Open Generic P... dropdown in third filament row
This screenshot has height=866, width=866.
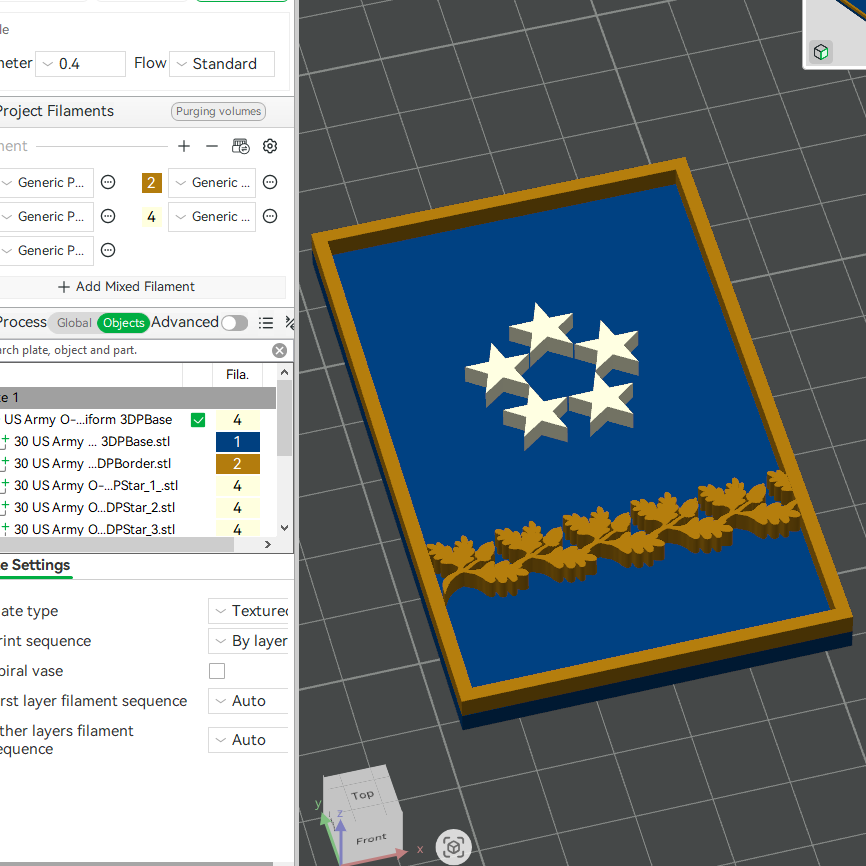(46, 251)
